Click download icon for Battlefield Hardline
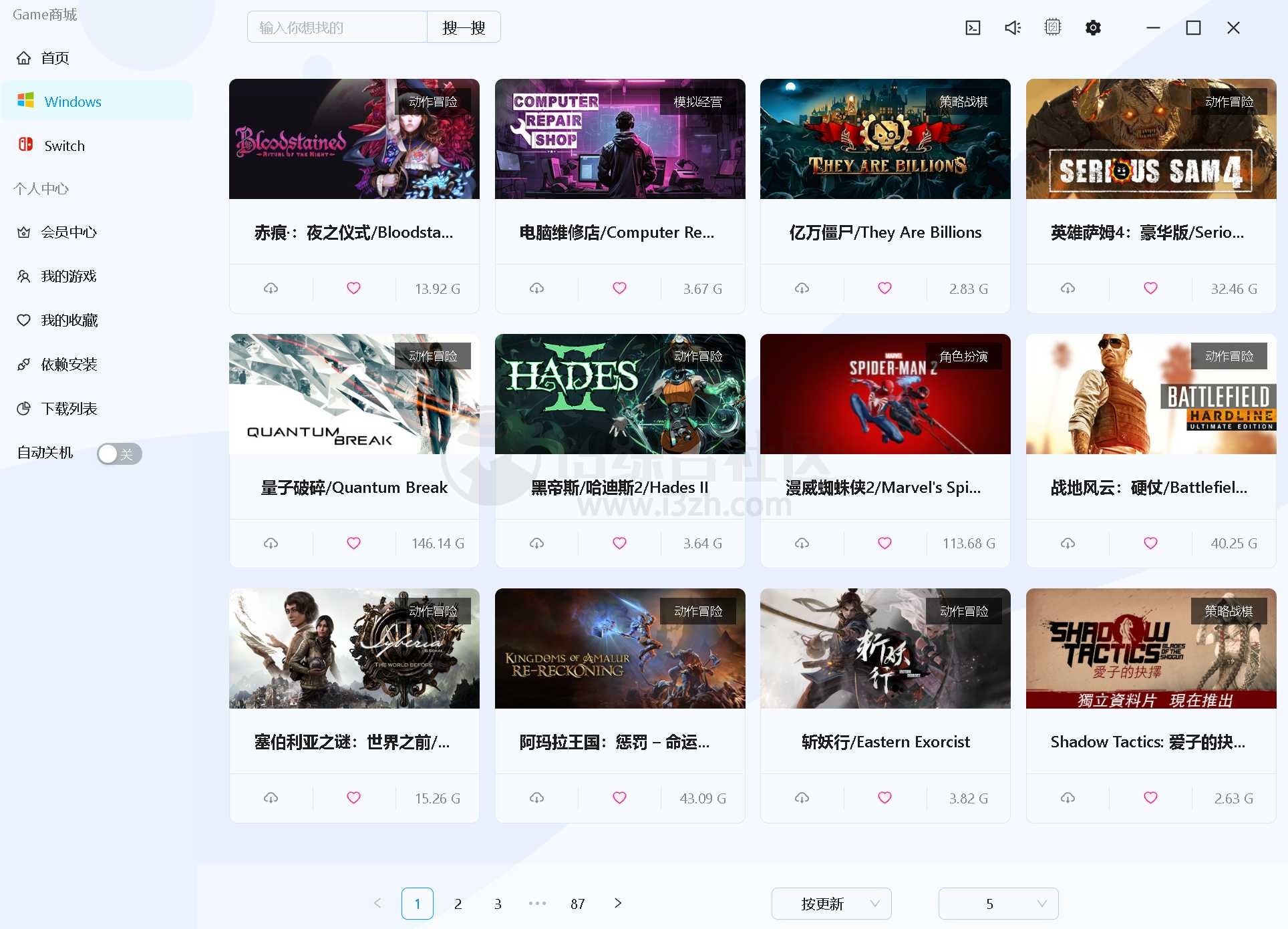Screen dimensions: 1288x929 1068,544
